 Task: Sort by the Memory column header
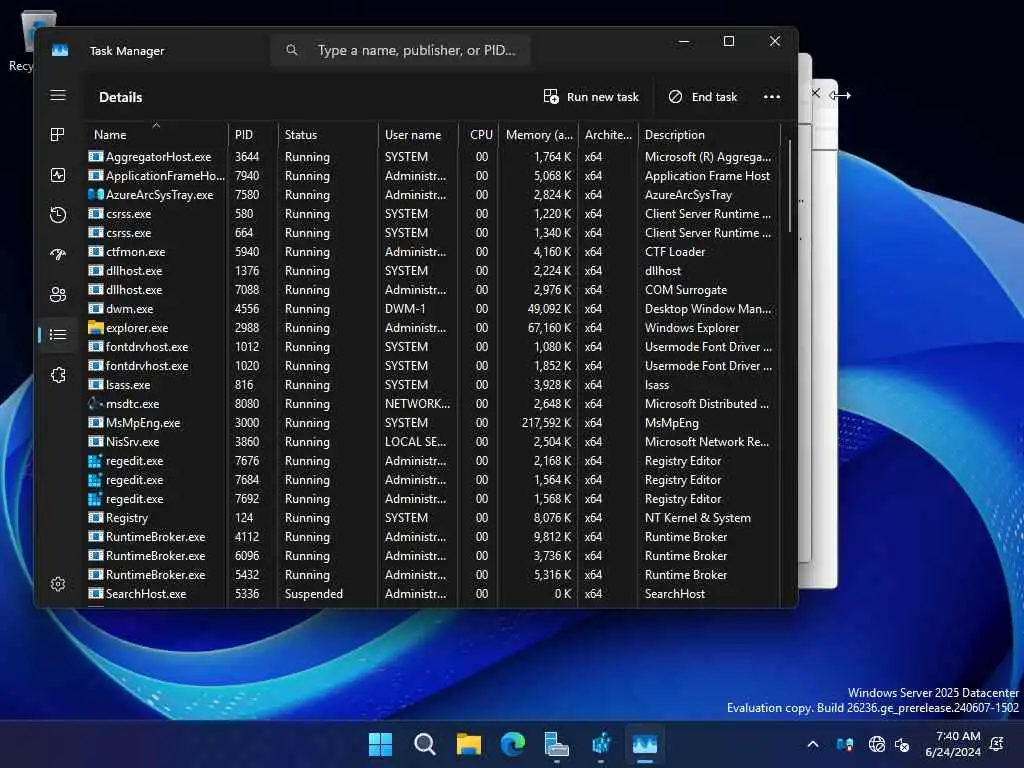[x=538, y=135]
